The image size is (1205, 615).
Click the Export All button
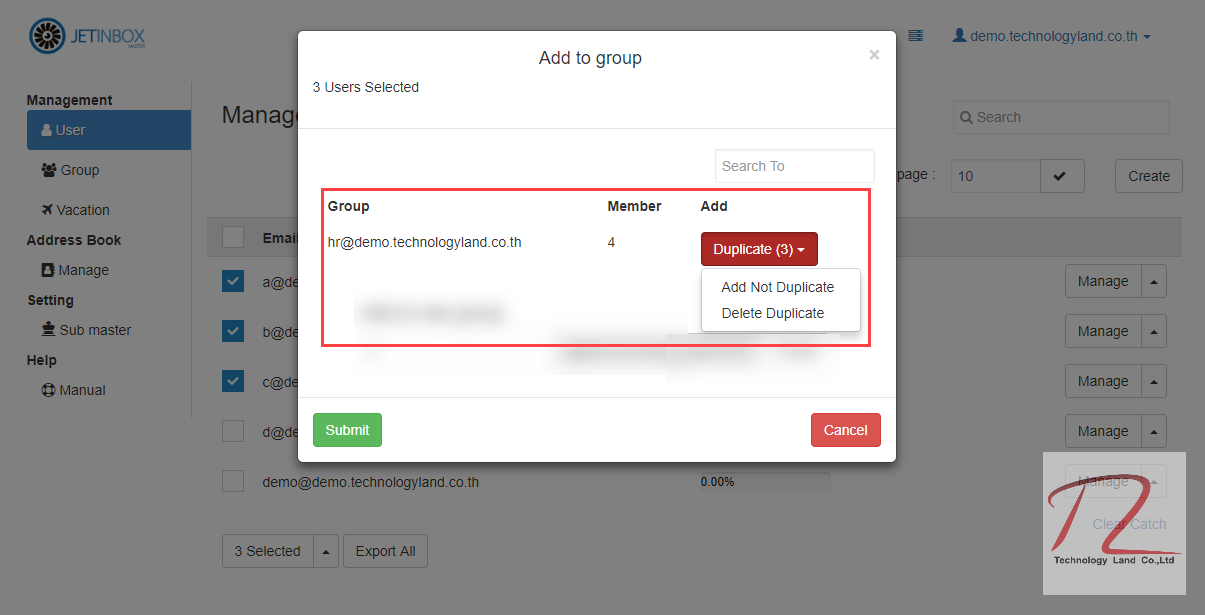(x=386, y=551)
